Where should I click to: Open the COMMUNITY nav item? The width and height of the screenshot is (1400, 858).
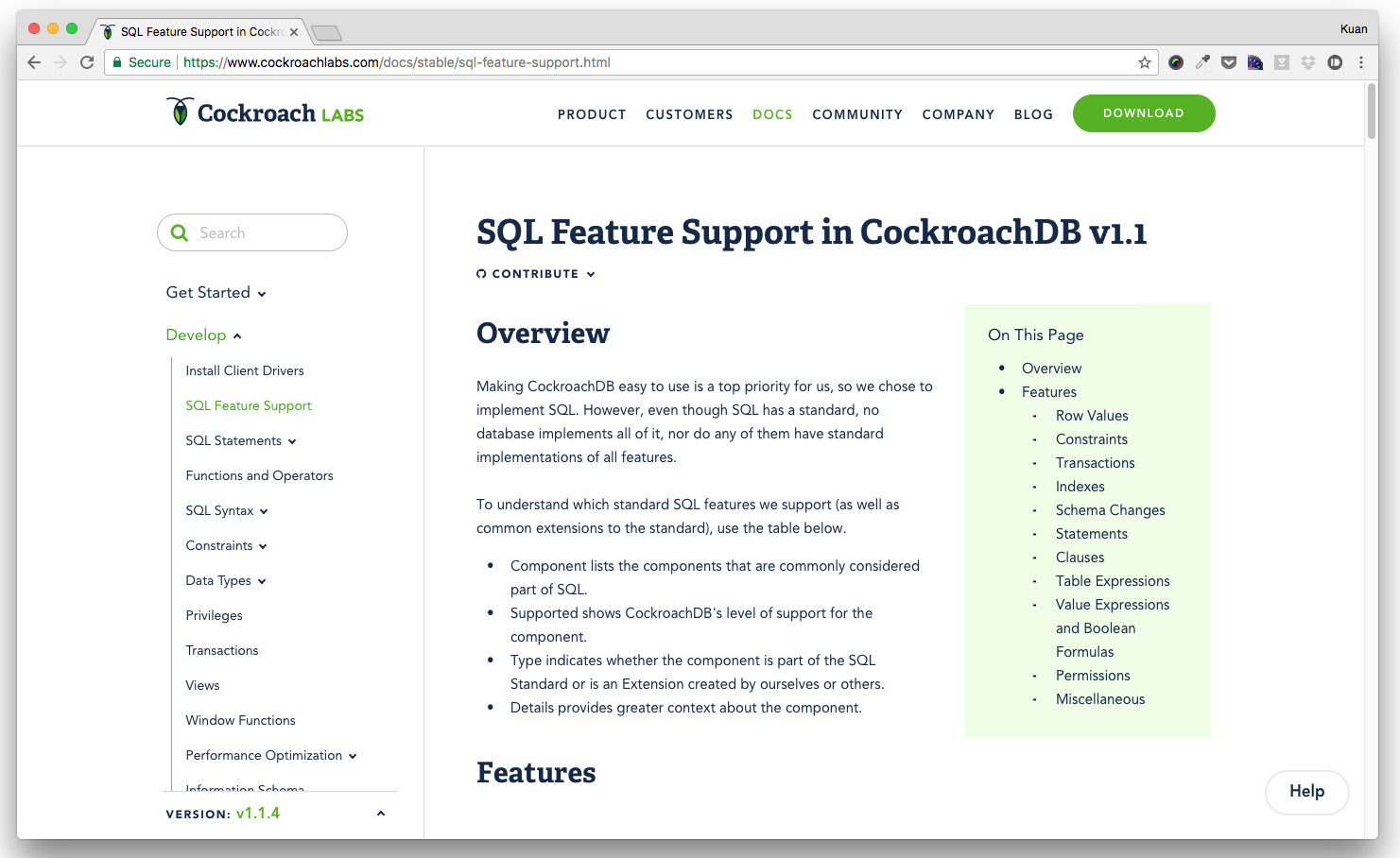(x=857, y=114)
